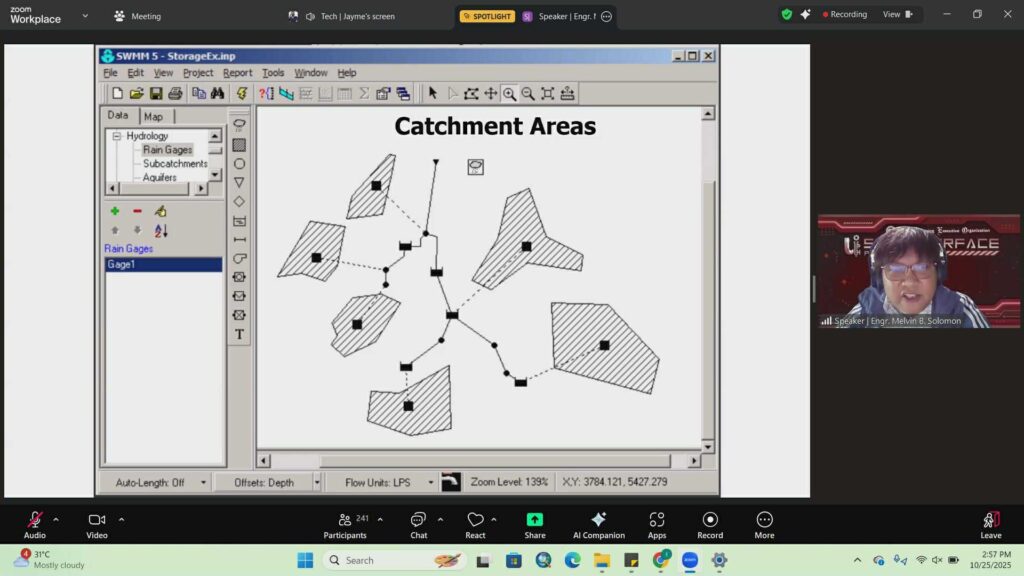Select the Zoom In magnifier tool

[509, 93]
